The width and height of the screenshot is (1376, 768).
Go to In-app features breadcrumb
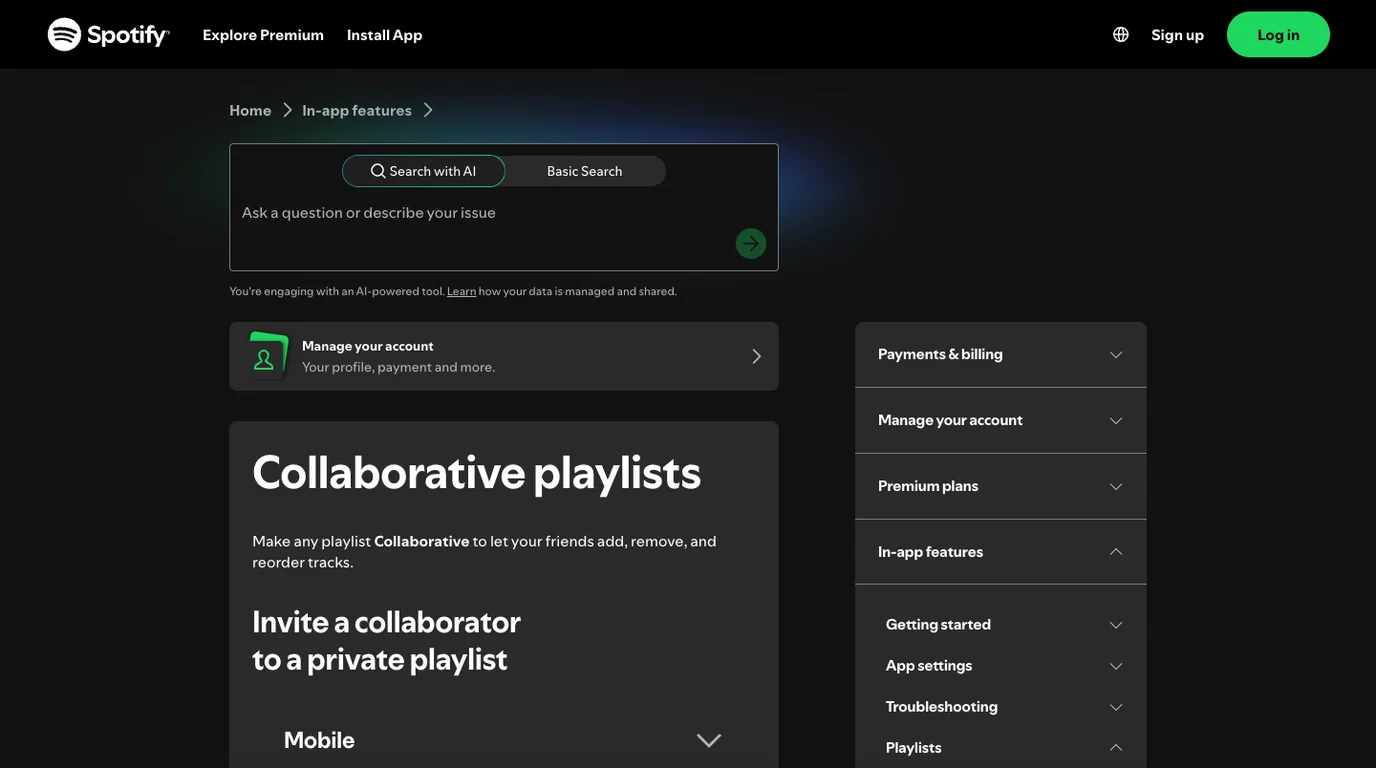357,110
